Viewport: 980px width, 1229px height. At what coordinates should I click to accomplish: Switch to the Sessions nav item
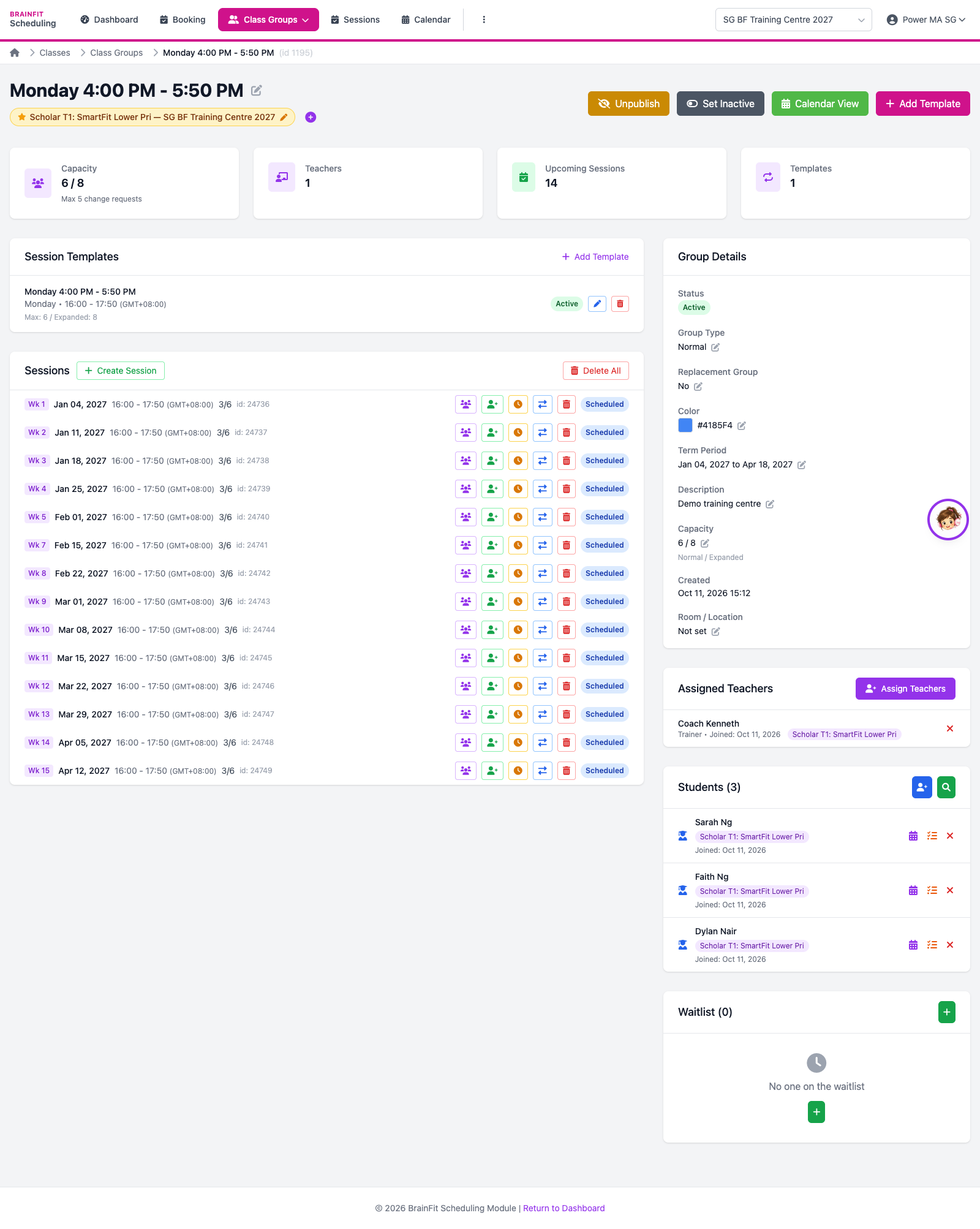click(x=355, y=20)
